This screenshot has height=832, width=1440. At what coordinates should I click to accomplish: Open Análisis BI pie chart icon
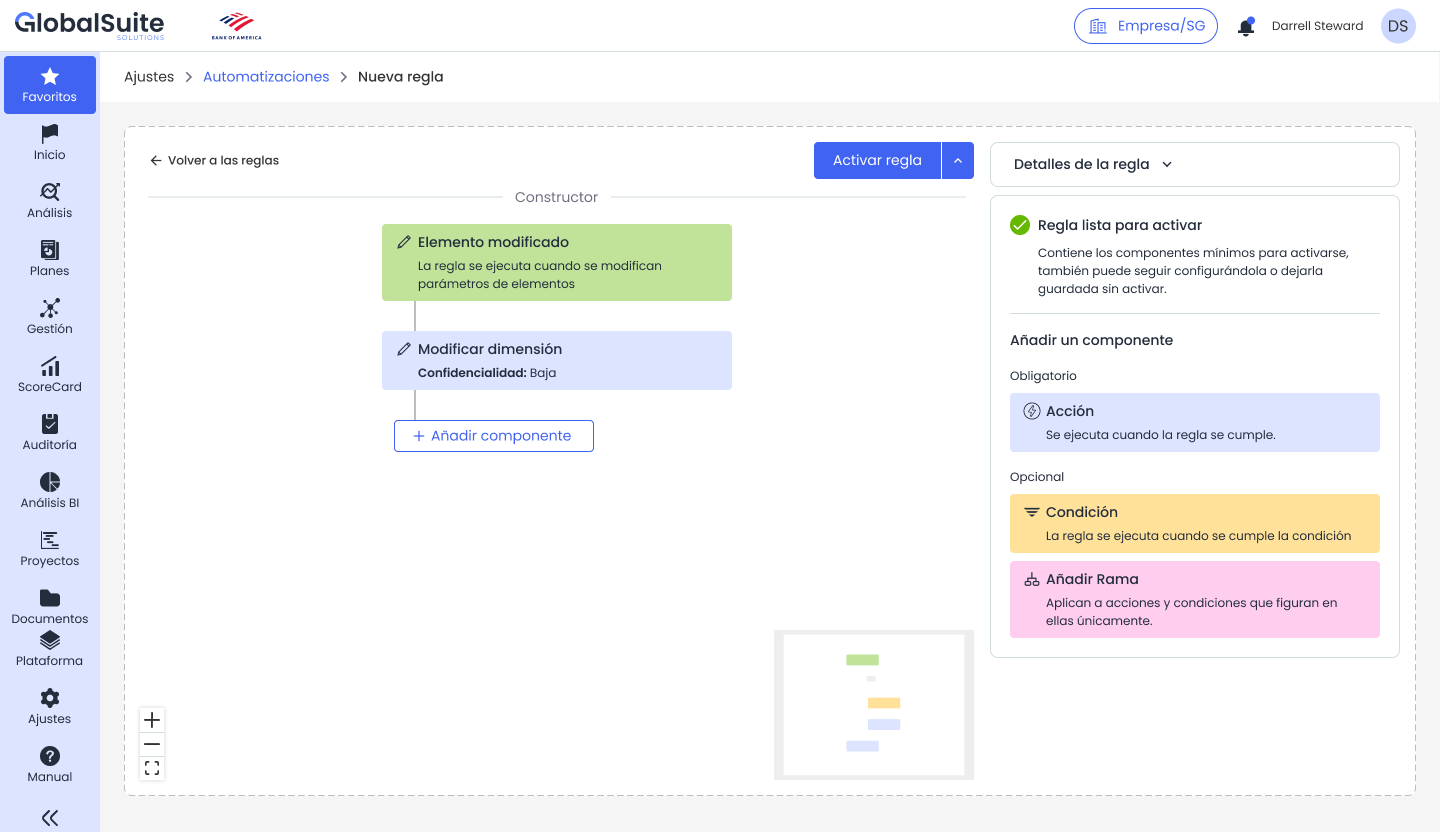(x=50, y=482)
